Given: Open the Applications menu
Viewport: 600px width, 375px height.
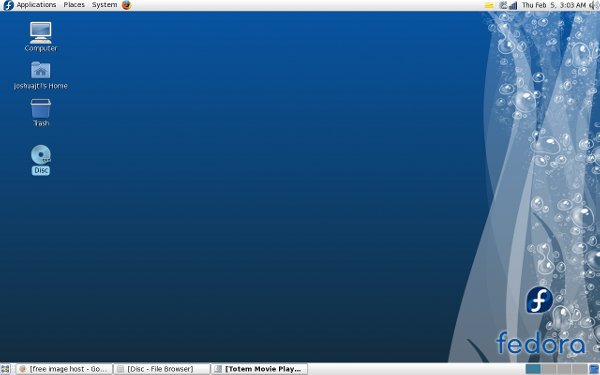Looking at the screenshot, I should click(36, 5).
